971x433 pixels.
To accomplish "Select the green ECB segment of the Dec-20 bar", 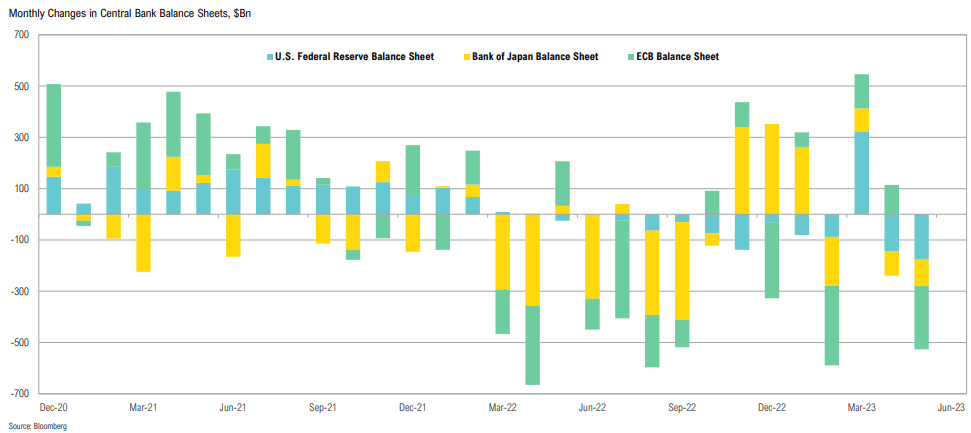I will pos(54,125).
